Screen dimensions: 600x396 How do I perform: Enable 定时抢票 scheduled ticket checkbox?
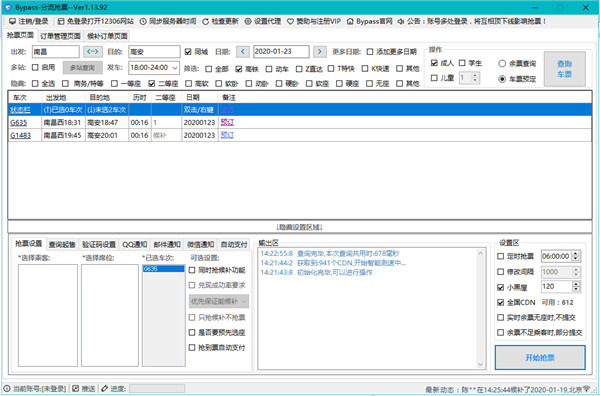[x=500, y=256]
